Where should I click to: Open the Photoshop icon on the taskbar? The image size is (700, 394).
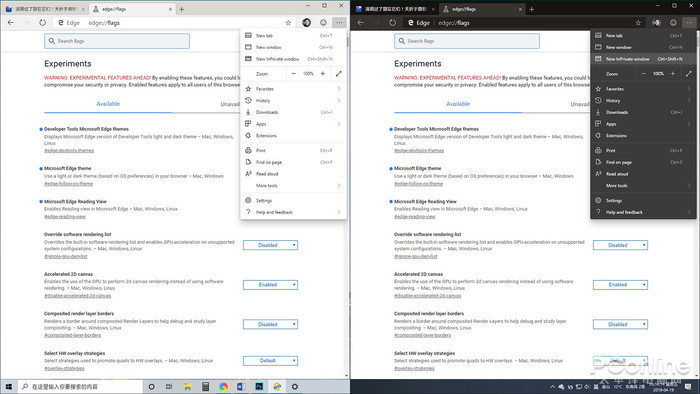point(259,386)
